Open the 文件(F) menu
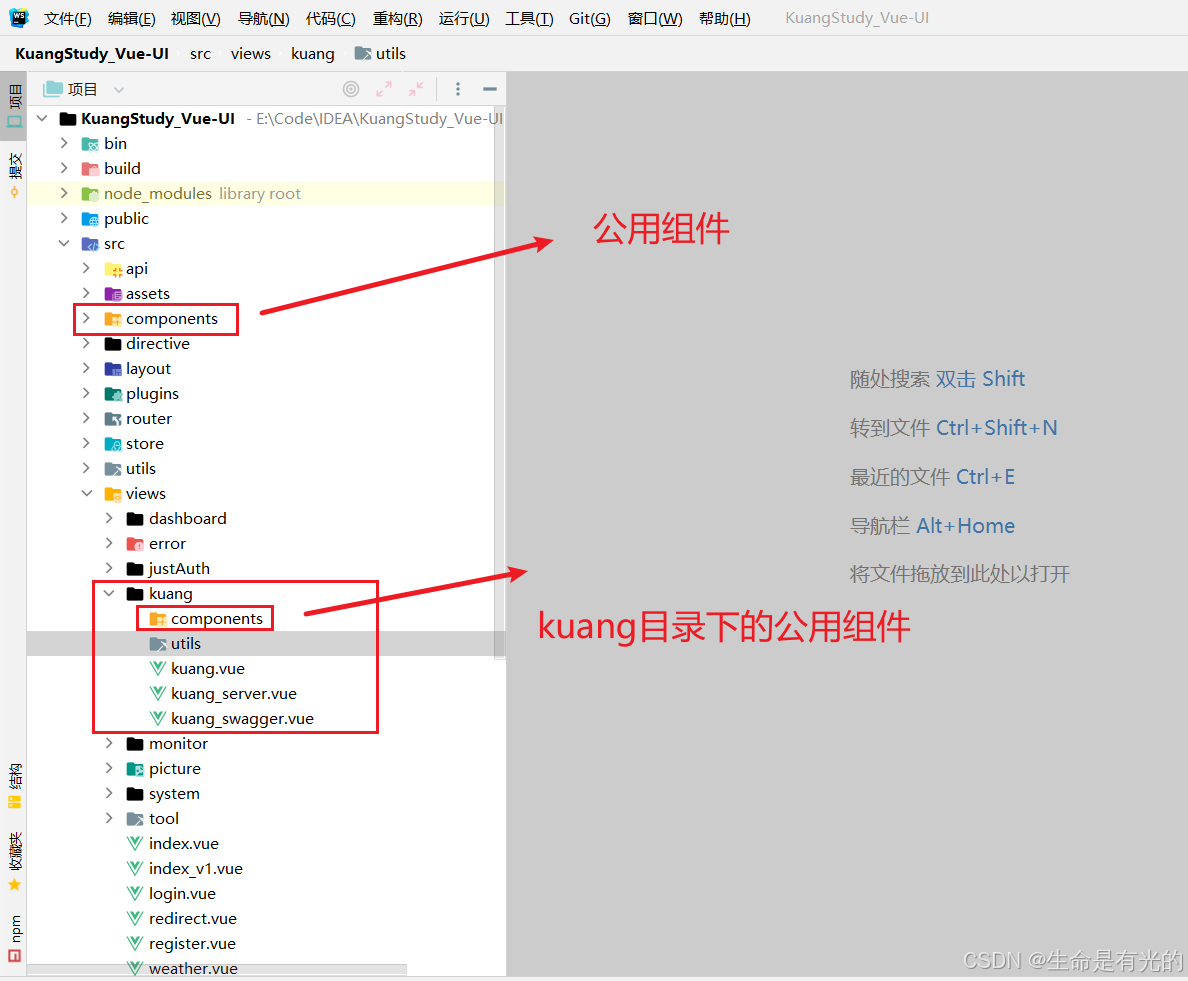This screenshot has height=981, width=1188. click(x=67, y=18)
